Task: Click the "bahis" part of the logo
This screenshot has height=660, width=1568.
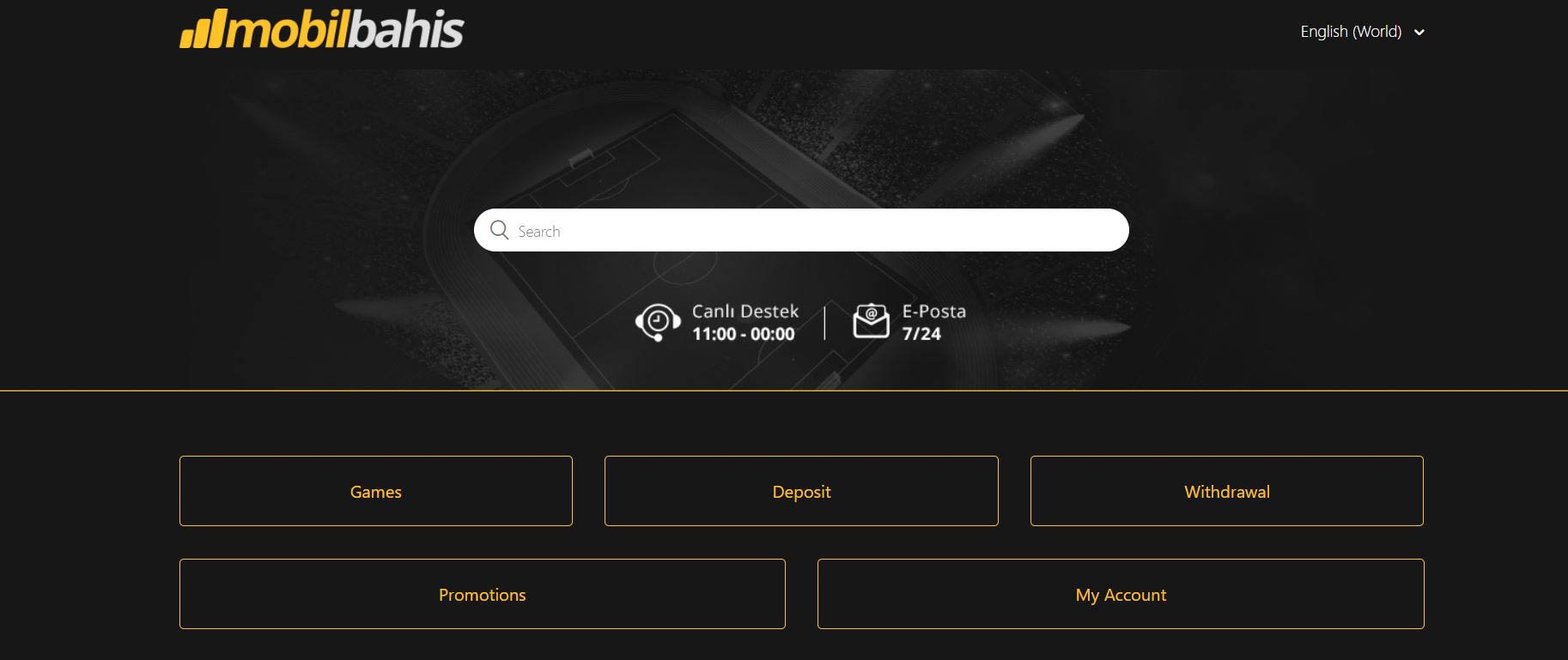Action: click(x=406, y=29)
